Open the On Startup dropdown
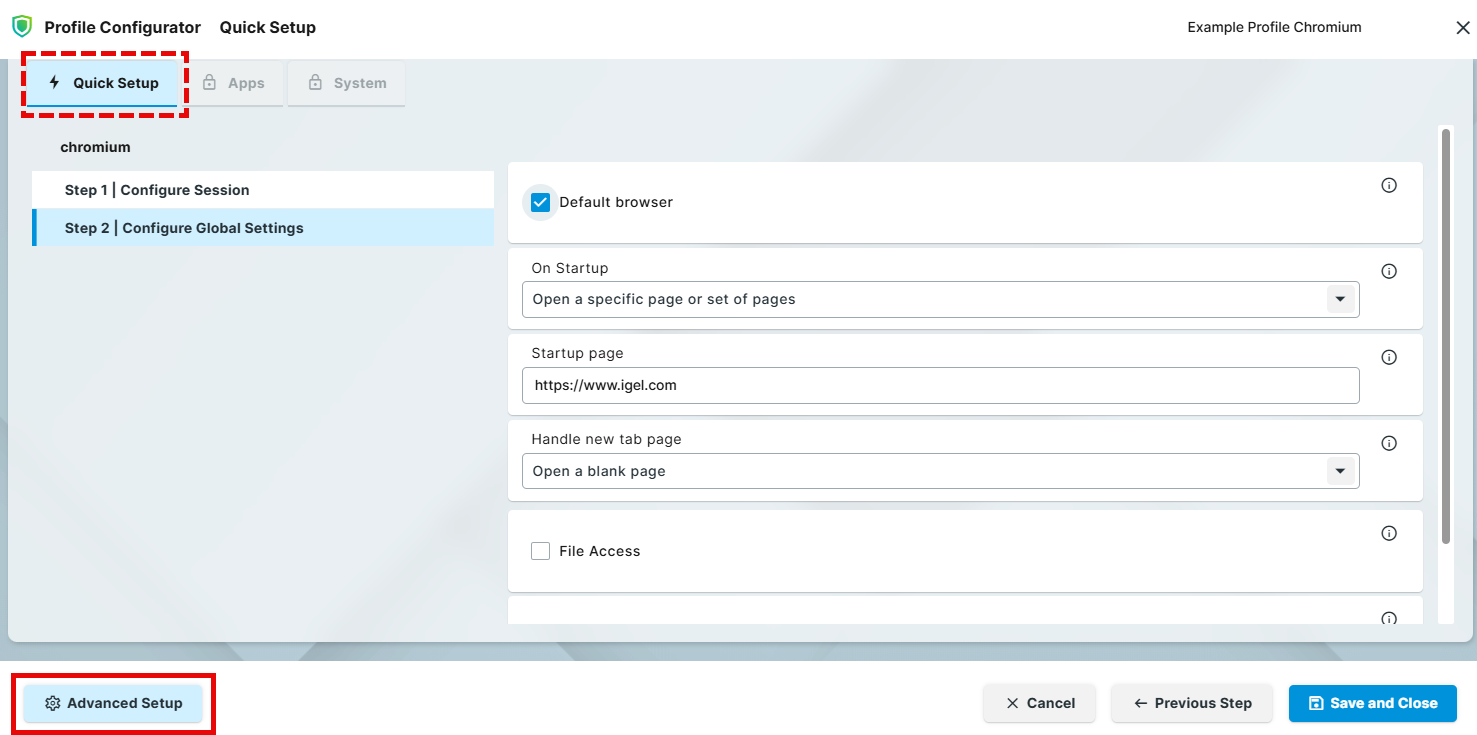1477x735 pixels. pyautogui.click(x=1340, y=299)
